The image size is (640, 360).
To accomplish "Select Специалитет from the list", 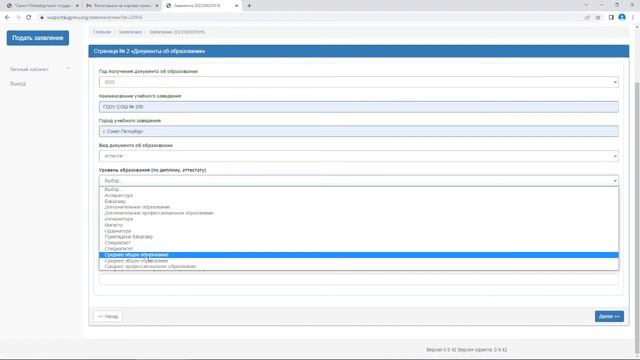I will click(359, 249).
